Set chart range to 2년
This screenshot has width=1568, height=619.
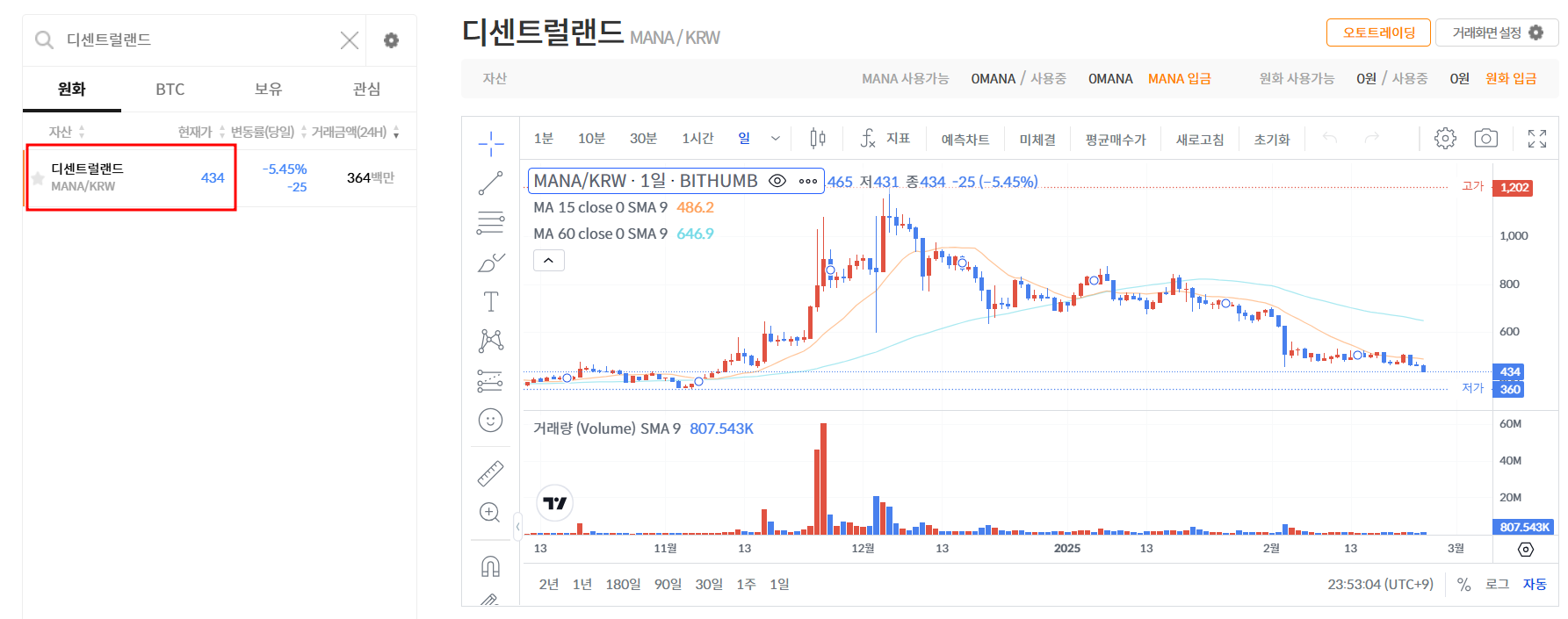pyautogui.click(x=549, y=585)
